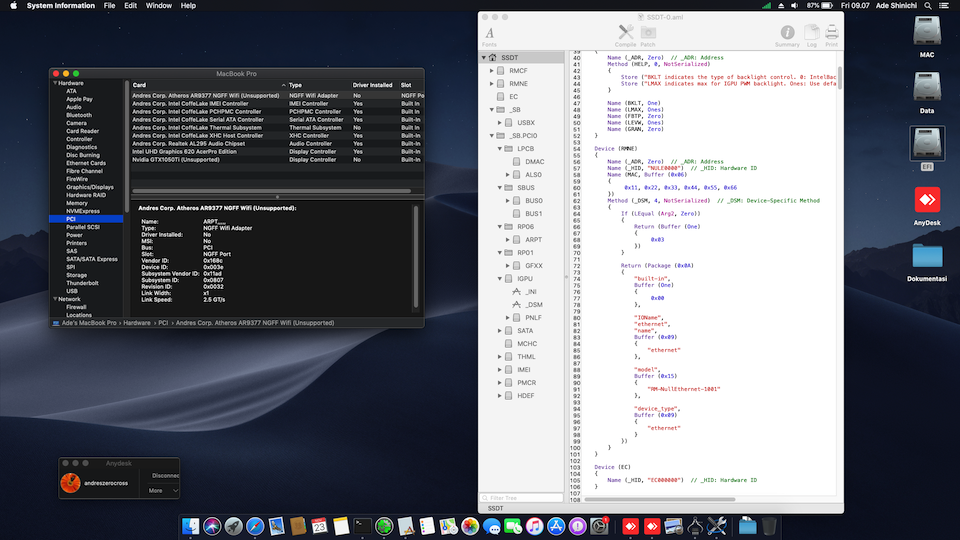This screenshot has height=540, width=960.
Task: Collapse the _SB.PCI0 tree node
Action: (492, 135)
